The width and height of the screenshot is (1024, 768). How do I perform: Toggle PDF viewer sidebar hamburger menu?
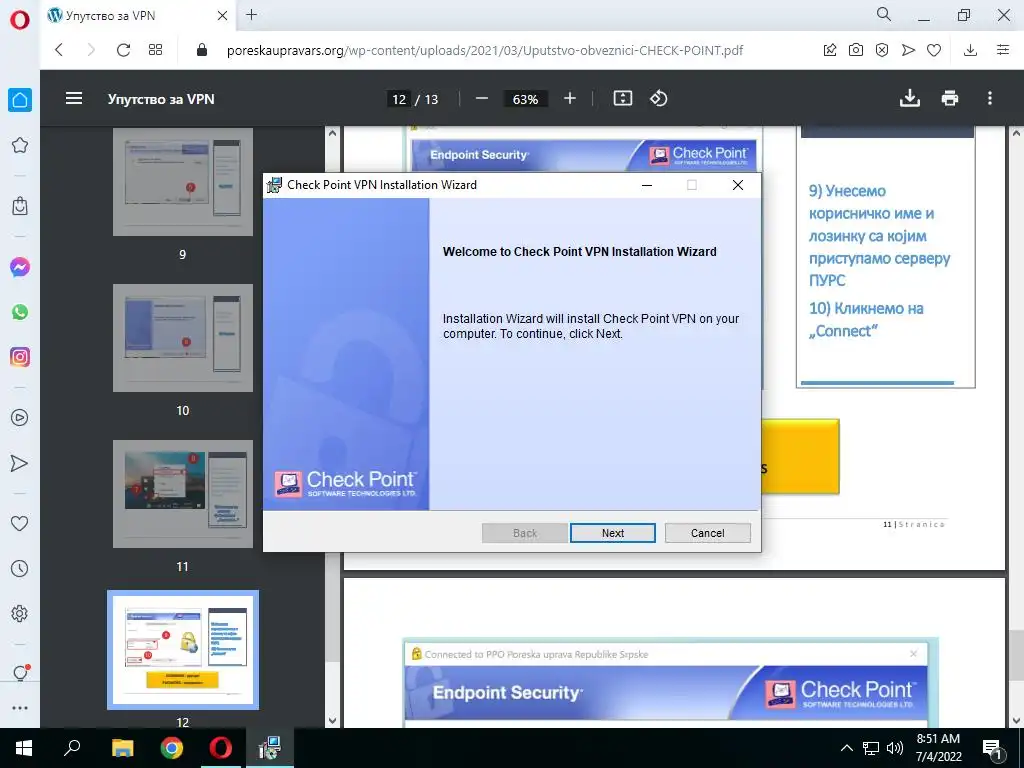(74, 99)
